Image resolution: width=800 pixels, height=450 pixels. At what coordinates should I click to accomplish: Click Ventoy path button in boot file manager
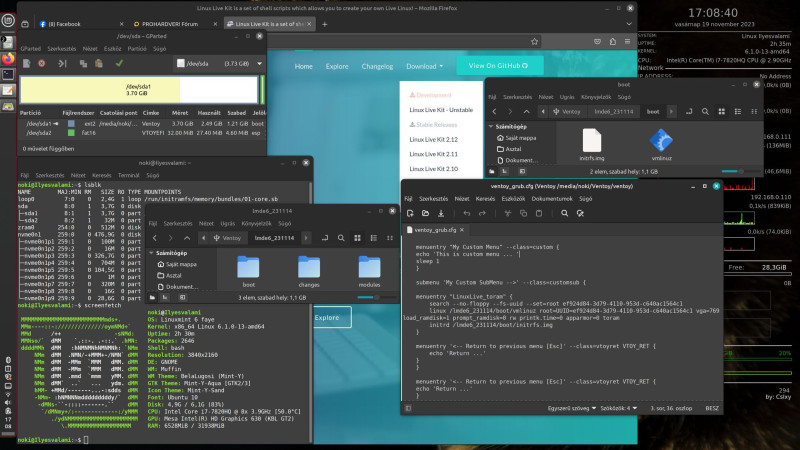(x=566, y=111)
